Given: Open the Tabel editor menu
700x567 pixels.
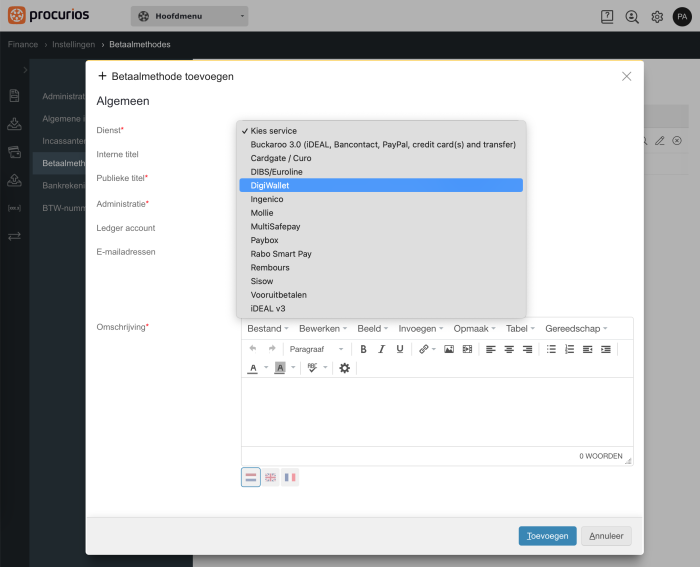Looking at the screenshot, I should pos(520,329).
